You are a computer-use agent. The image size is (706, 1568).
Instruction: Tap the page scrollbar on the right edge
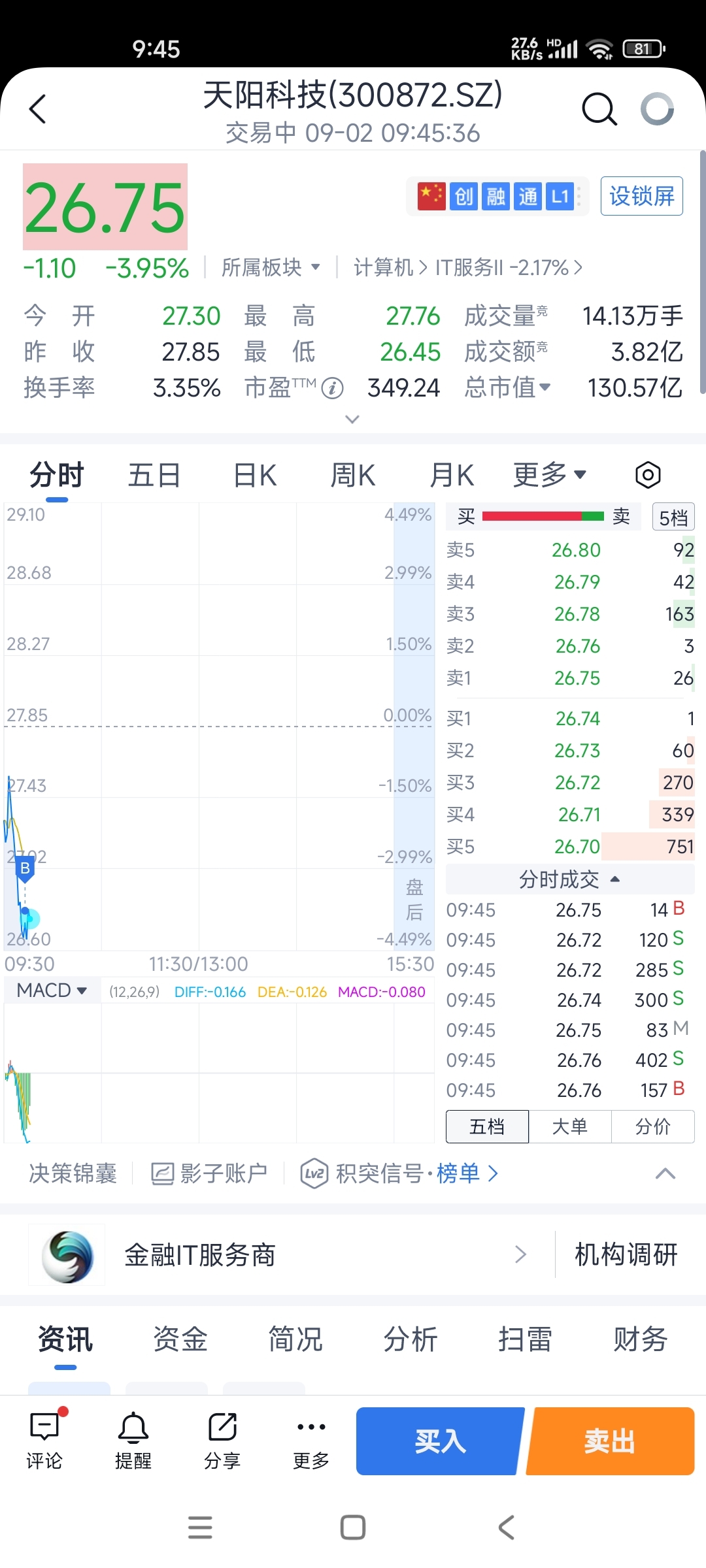tap(703, 272)
